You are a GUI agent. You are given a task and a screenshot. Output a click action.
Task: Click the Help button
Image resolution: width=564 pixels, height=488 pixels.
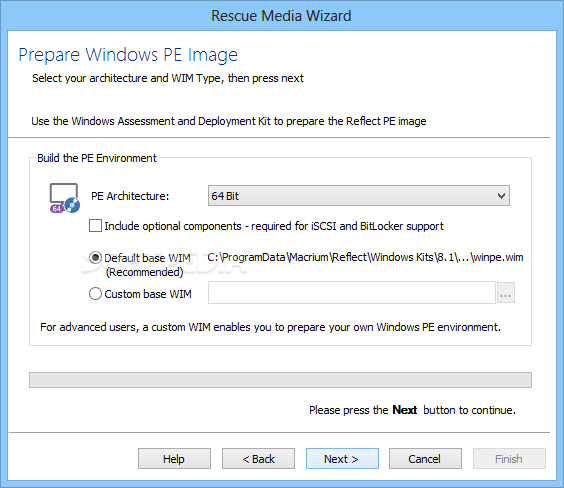(174, 459)
